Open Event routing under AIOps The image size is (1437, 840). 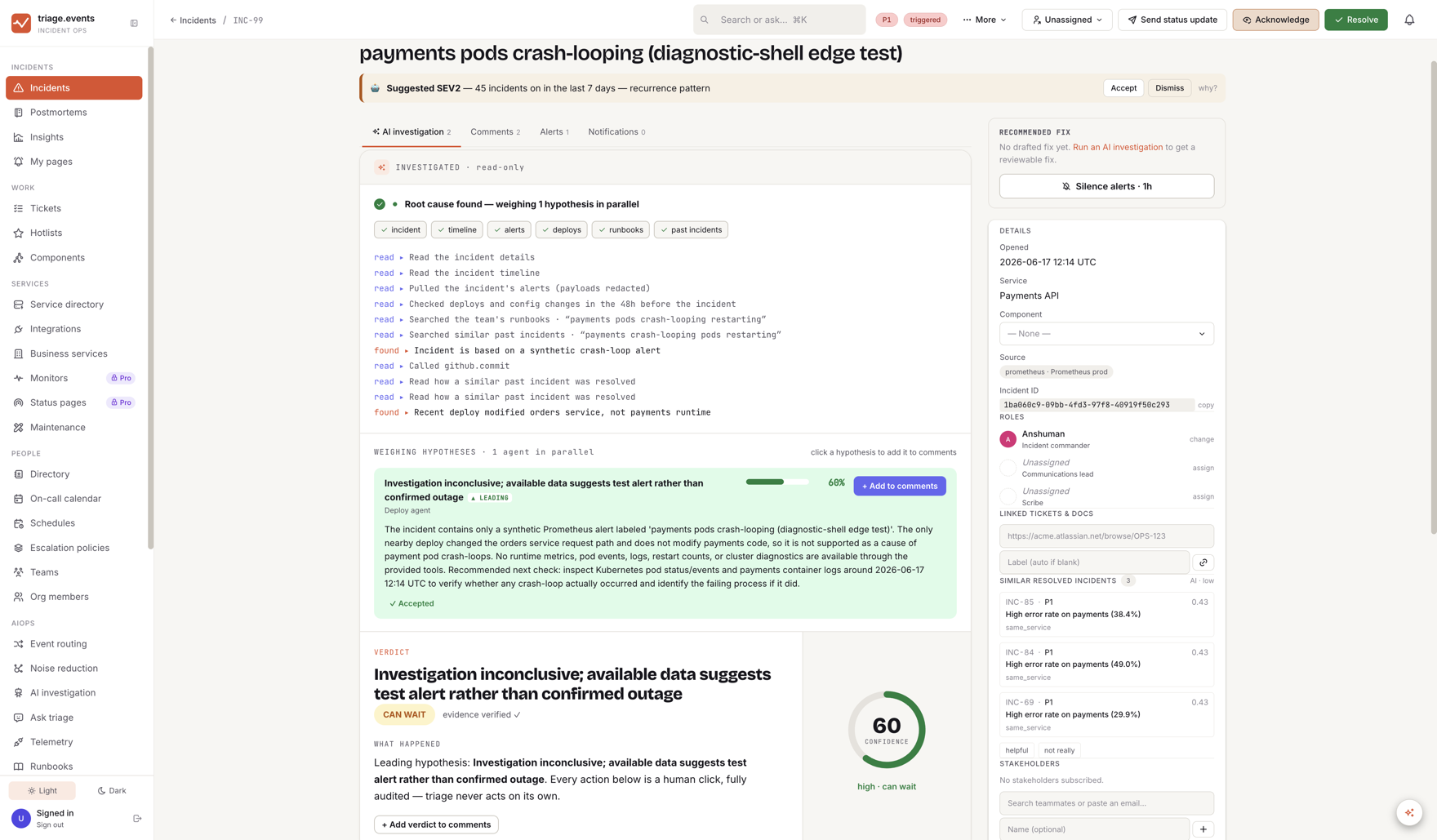pyautogui.click(x=73, y=644)
